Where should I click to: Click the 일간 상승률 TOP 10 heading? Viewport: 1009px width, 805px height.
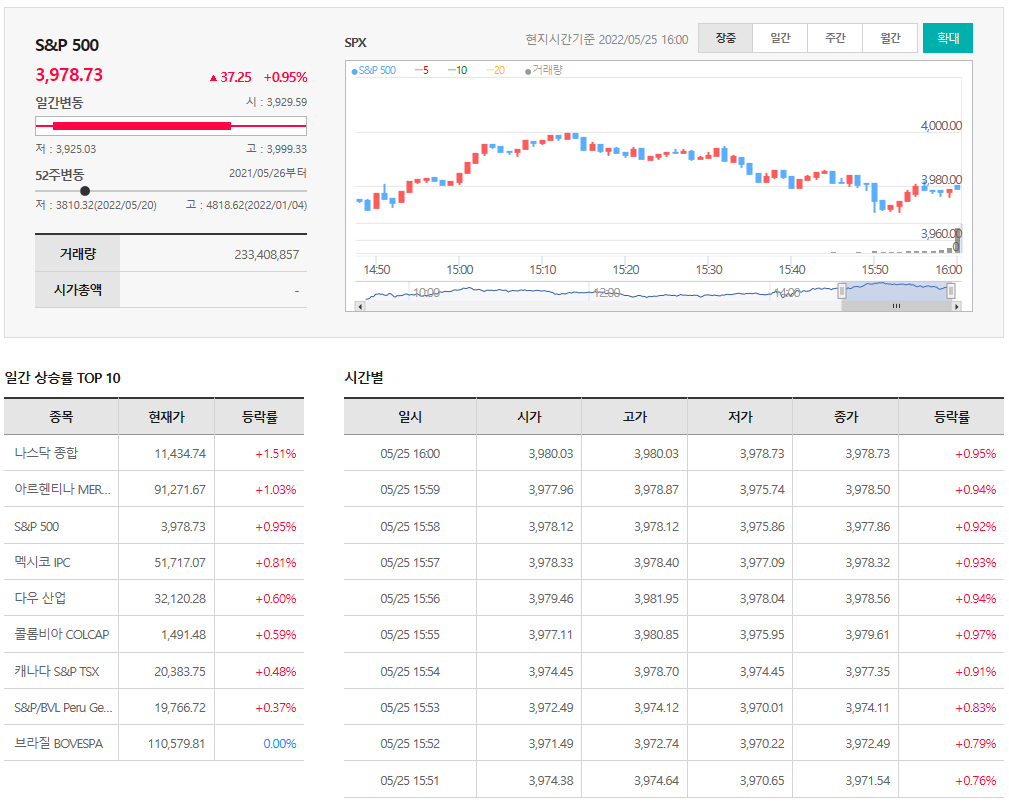(x=62, y=378)
